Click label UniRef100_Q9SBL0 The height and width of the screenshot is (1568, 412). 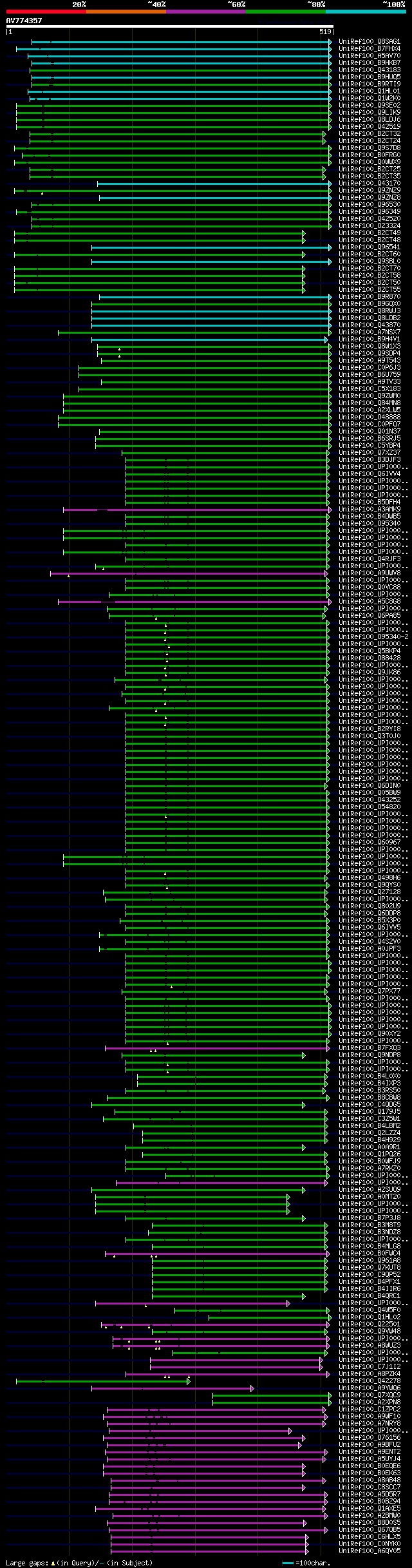pyautogui.click(x=370, y=262)
